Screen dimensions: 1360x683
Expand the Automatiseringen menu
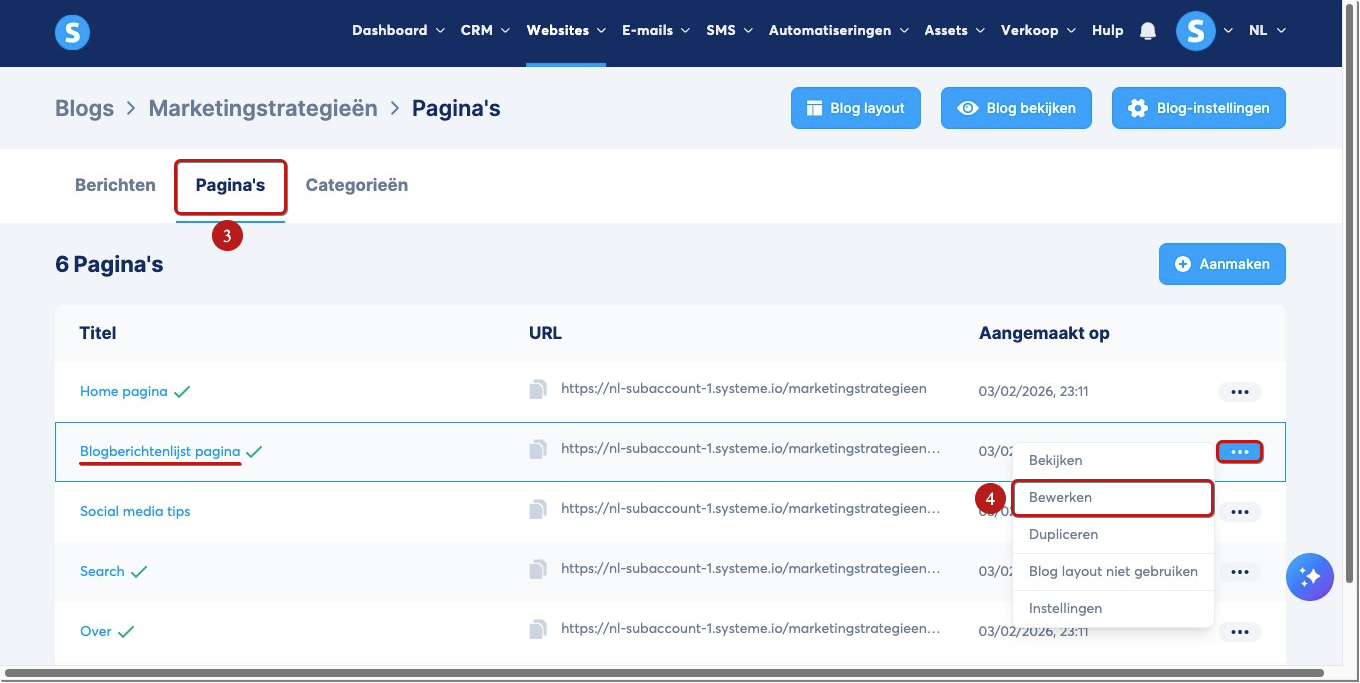click(x=838, y=30)
